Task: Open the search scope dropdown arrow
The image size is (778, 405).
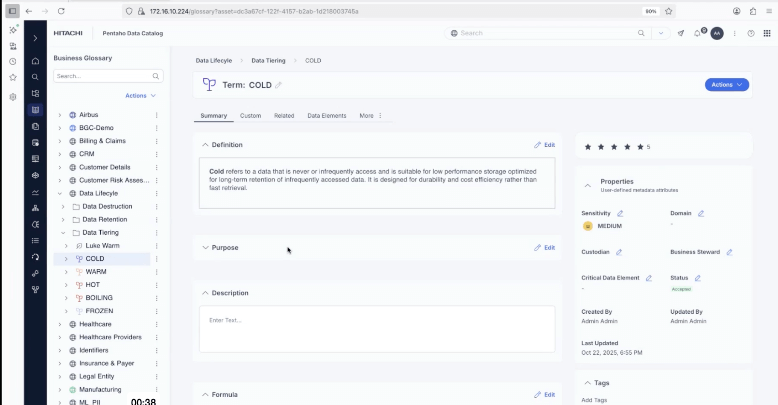Action: [660, 33]
